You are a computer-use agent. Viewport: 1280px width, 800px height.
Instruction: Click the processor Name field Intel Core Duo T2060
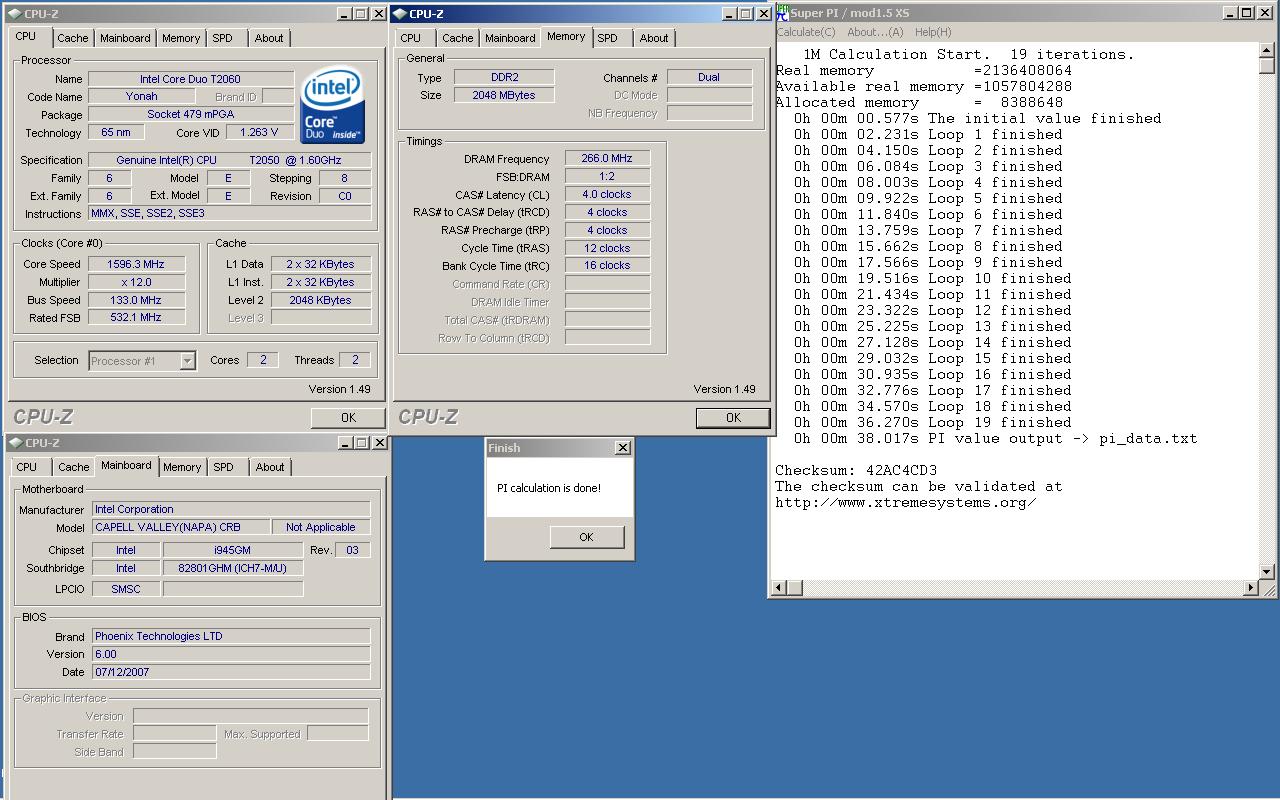click(x=190, y=79)
